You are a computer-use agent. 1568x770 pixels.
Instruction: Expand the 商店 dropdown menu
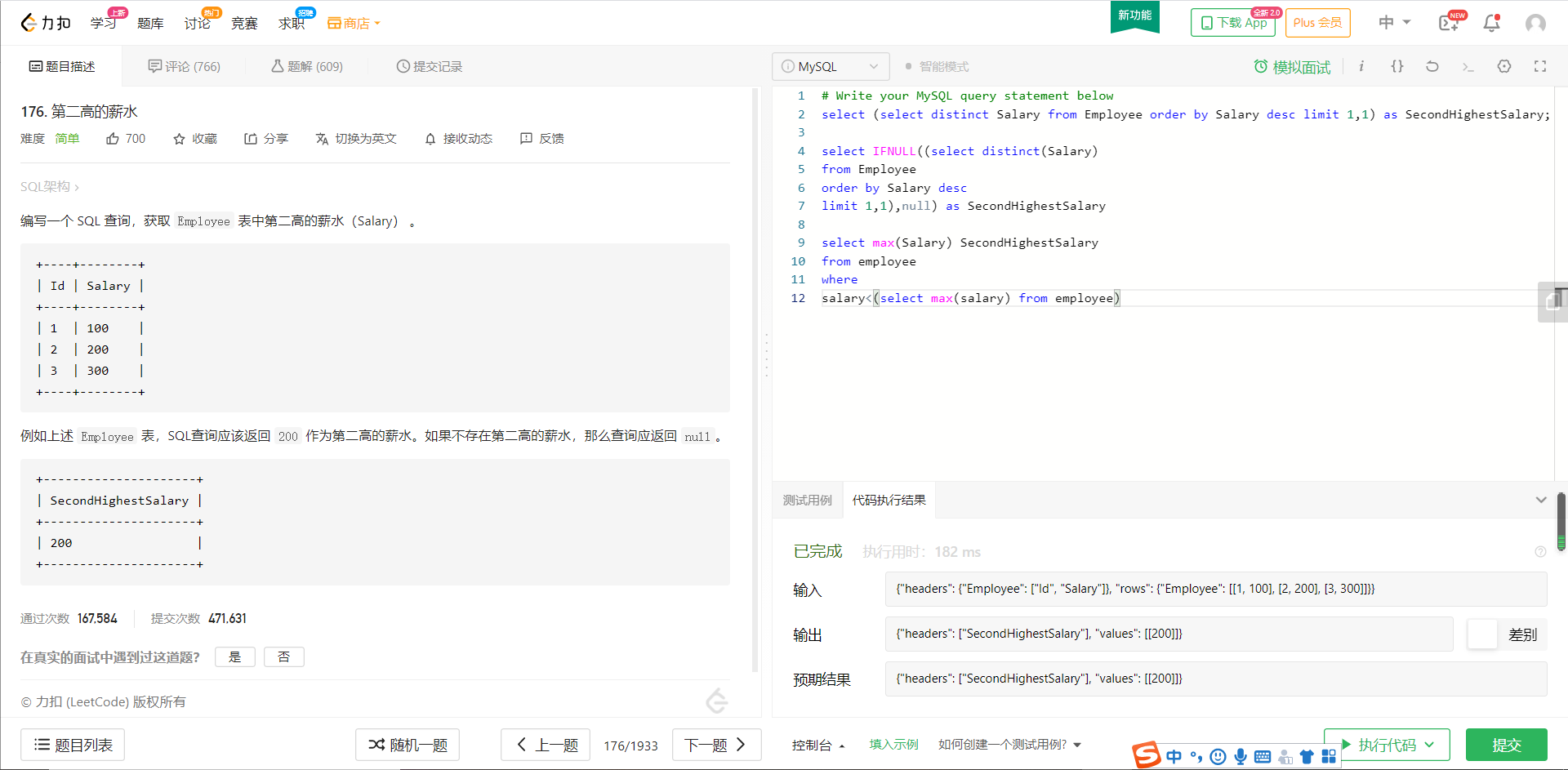[353, 23]
